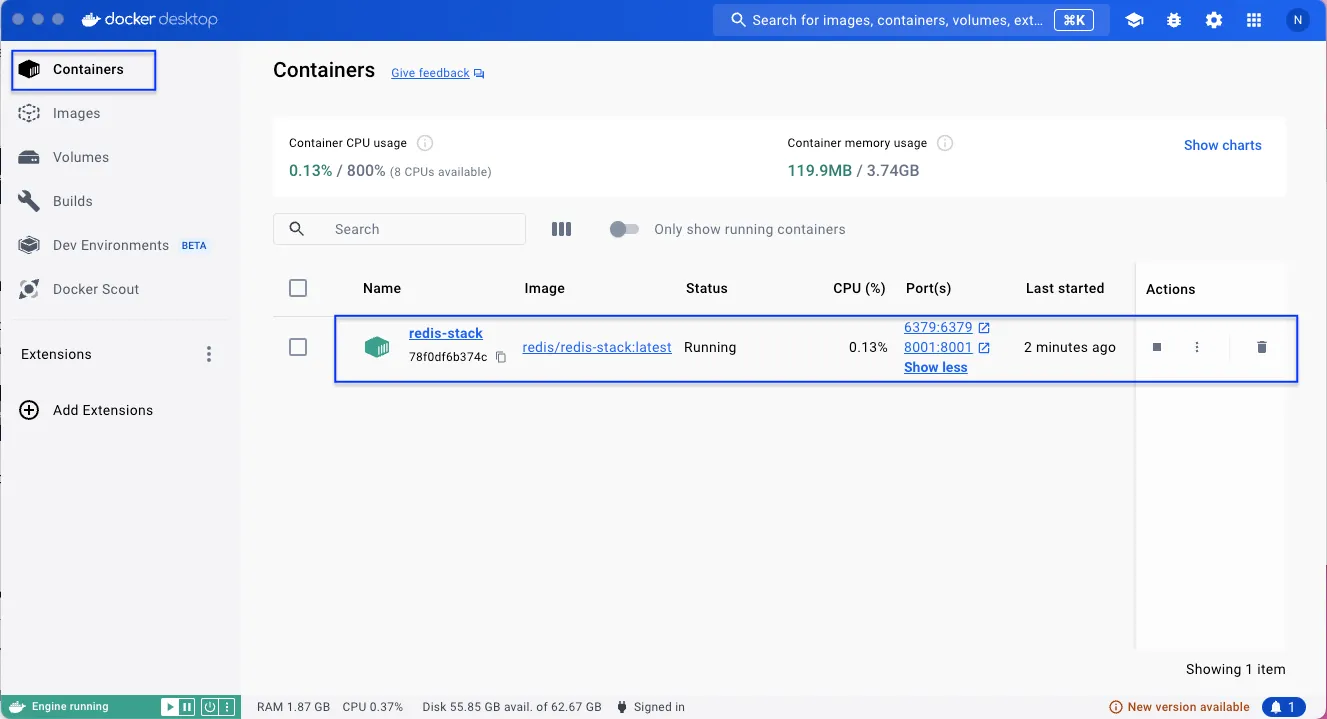This screenshot has width=1327, height=719.
Task: Sort by the CPU (%) column header
Action: pos(859,288)
